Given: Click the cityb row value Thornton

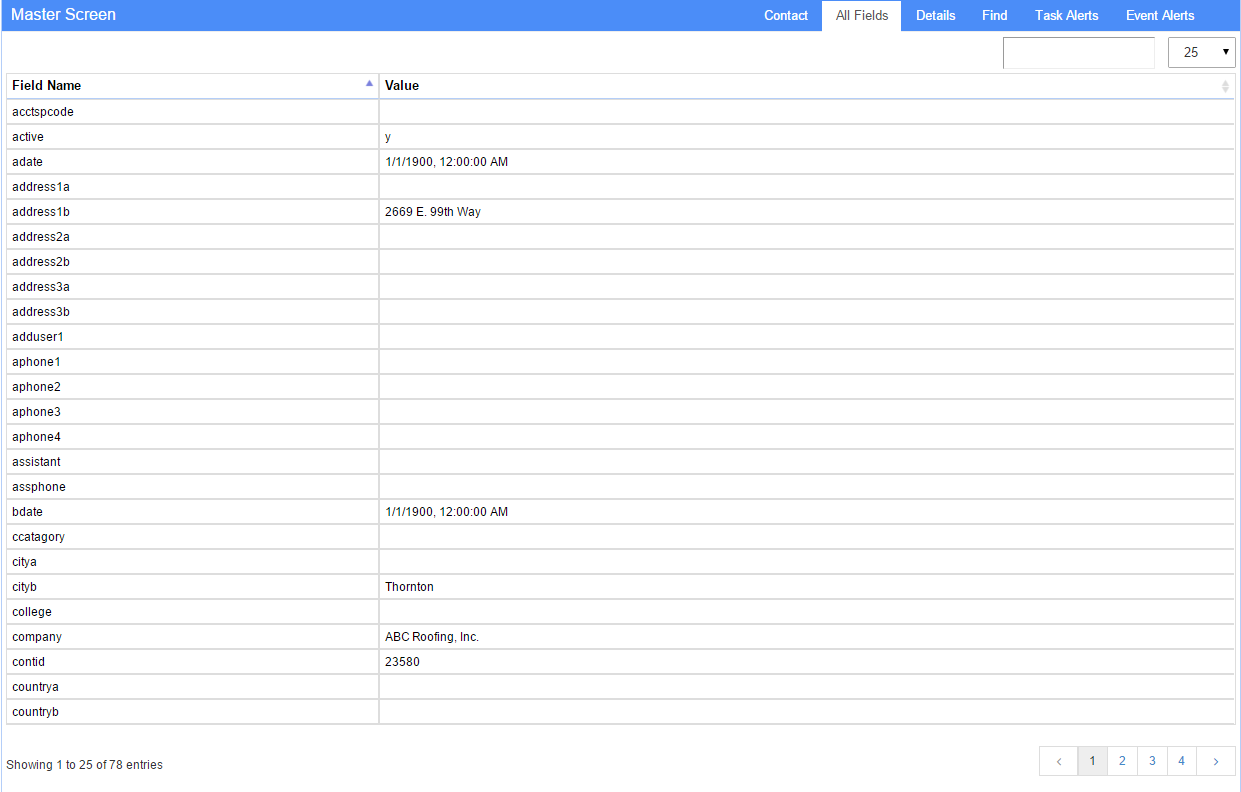Looking at the screenshot, I should coord(409,587).
